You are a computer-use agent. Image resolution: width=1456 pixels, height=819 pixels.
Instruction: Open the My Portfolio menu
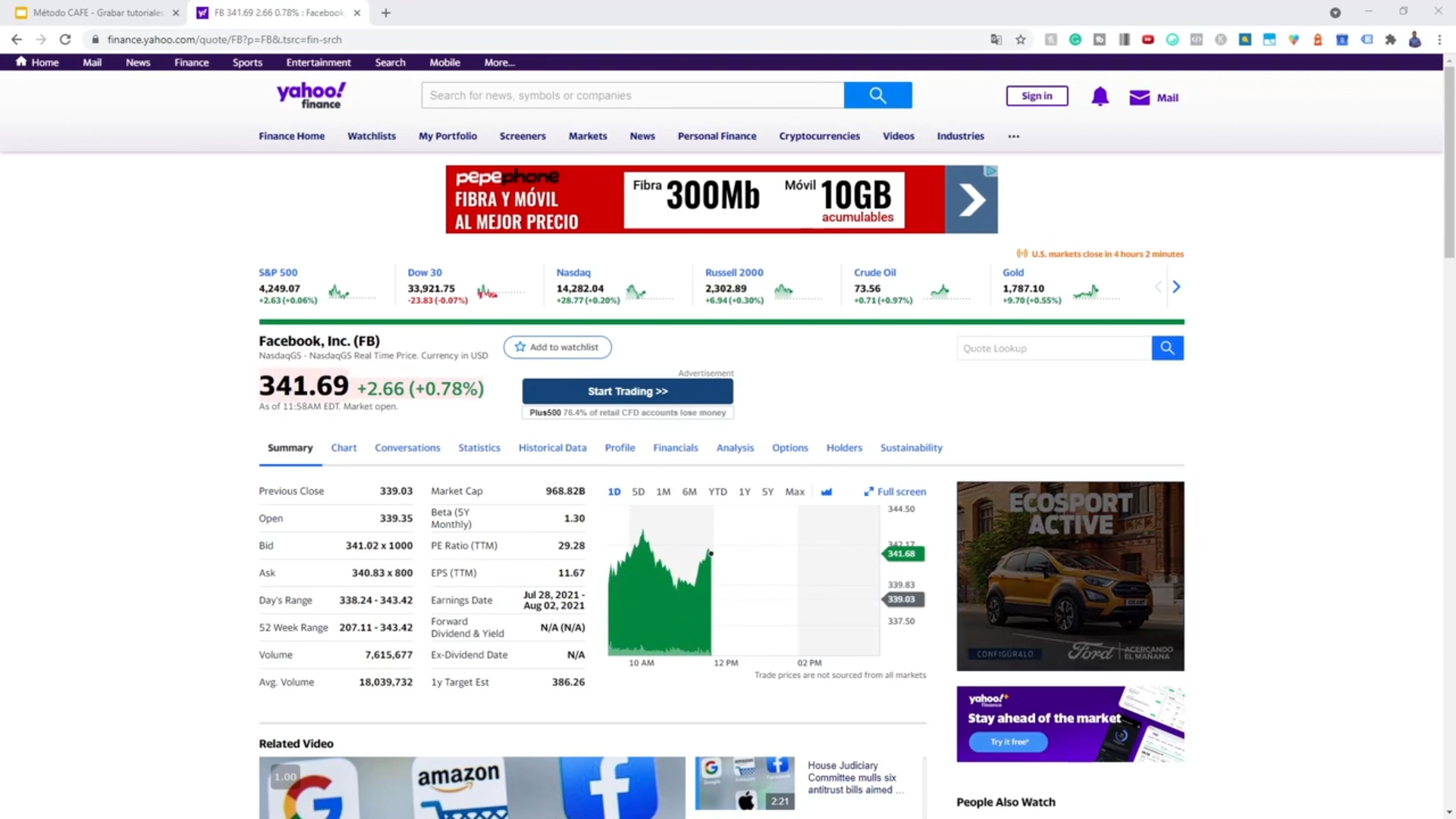click(448, 136)
